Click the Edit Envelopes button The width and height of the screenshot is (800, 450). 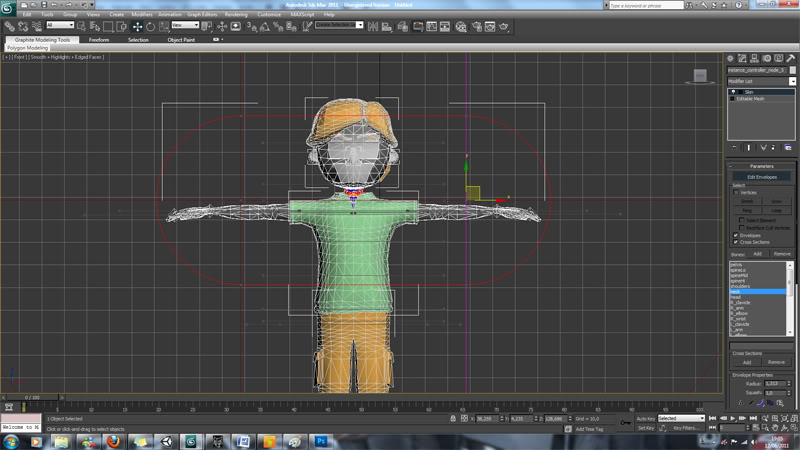coord(761,177)
